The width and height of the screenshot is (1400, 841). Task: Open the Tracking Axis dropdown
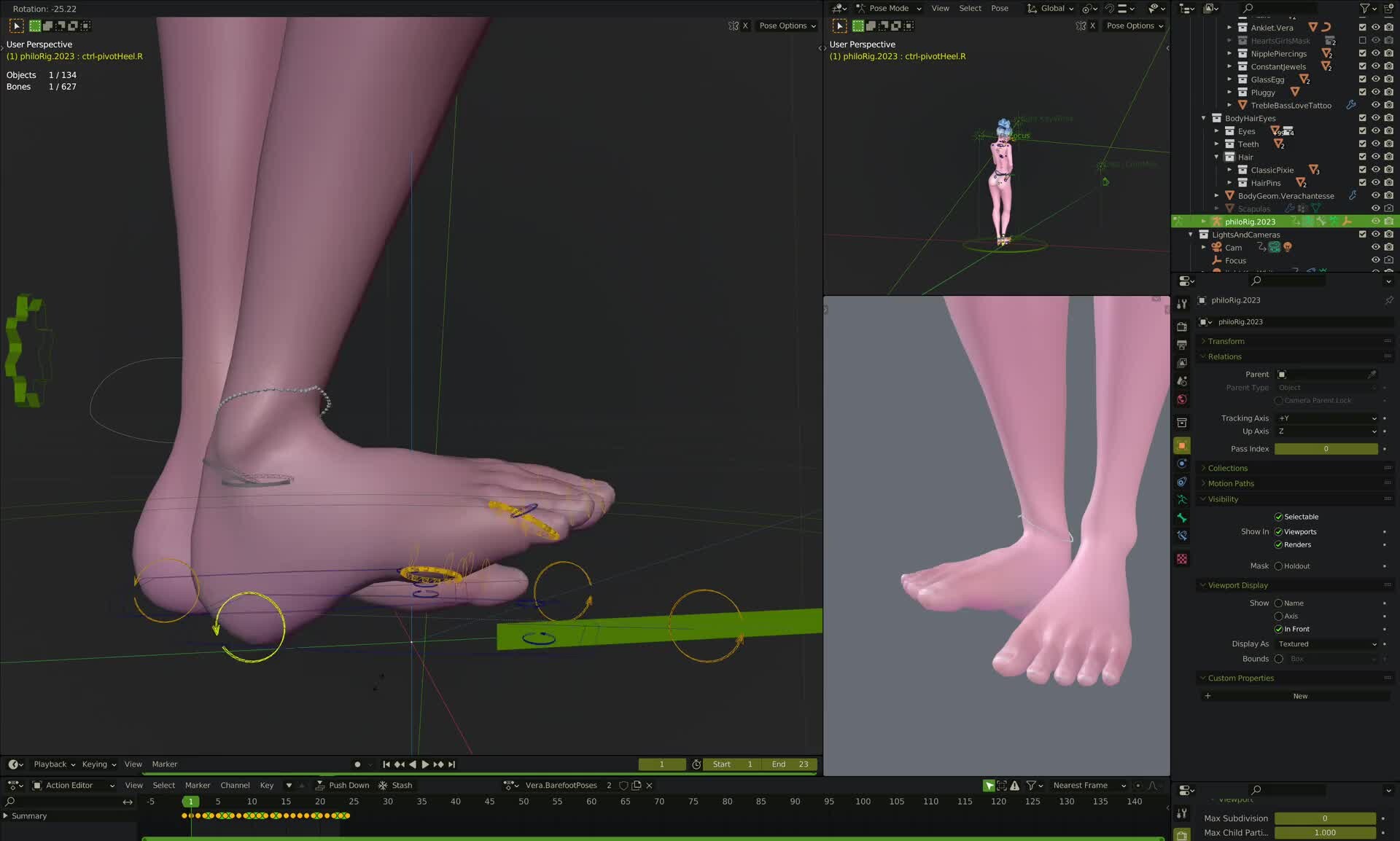(1327, 418)
